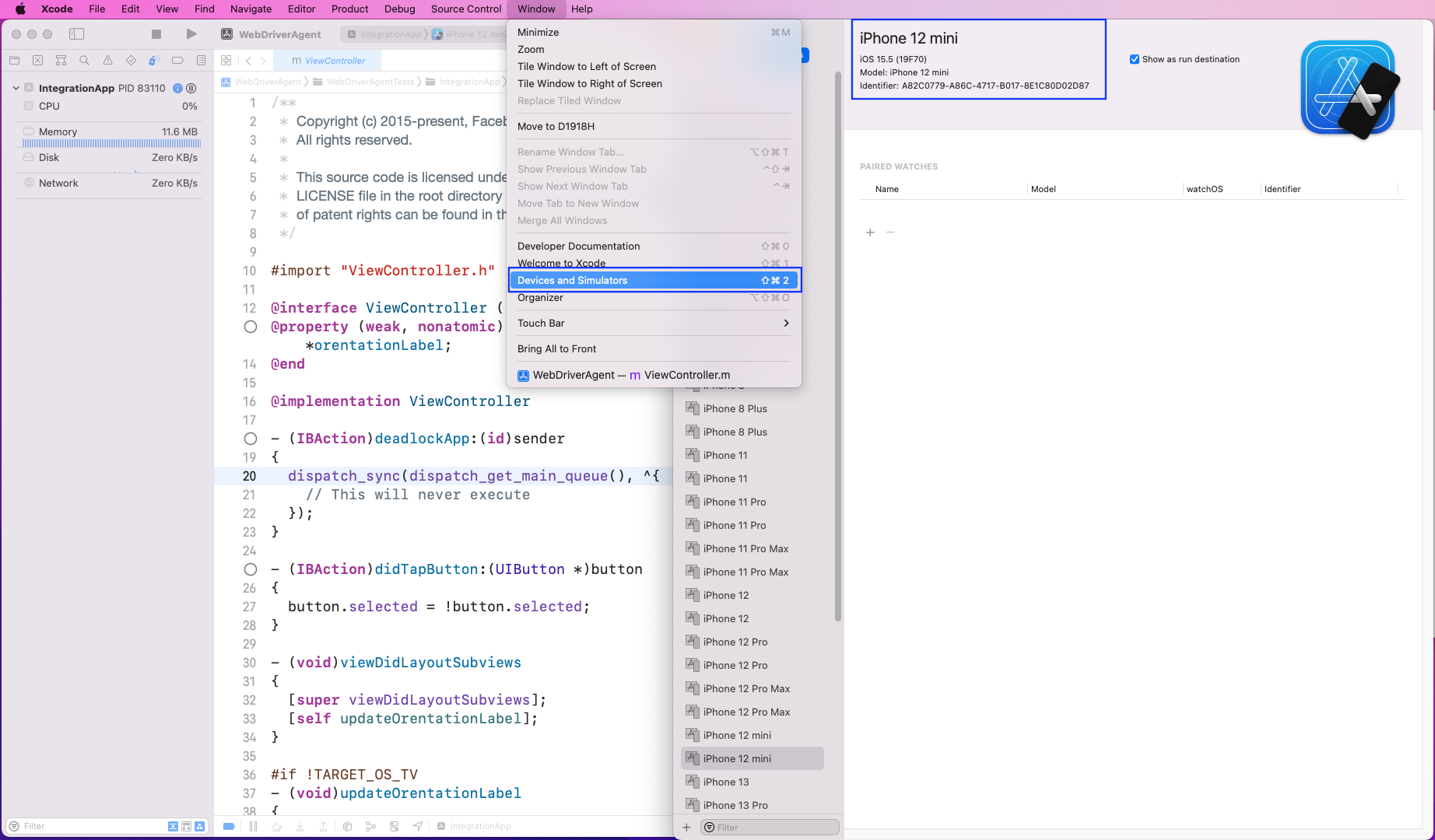Image resolution: width=1435 pixels, height=840 pixels.
Task: Click the connection circle beside the didTapButton line
Action: 251,569
